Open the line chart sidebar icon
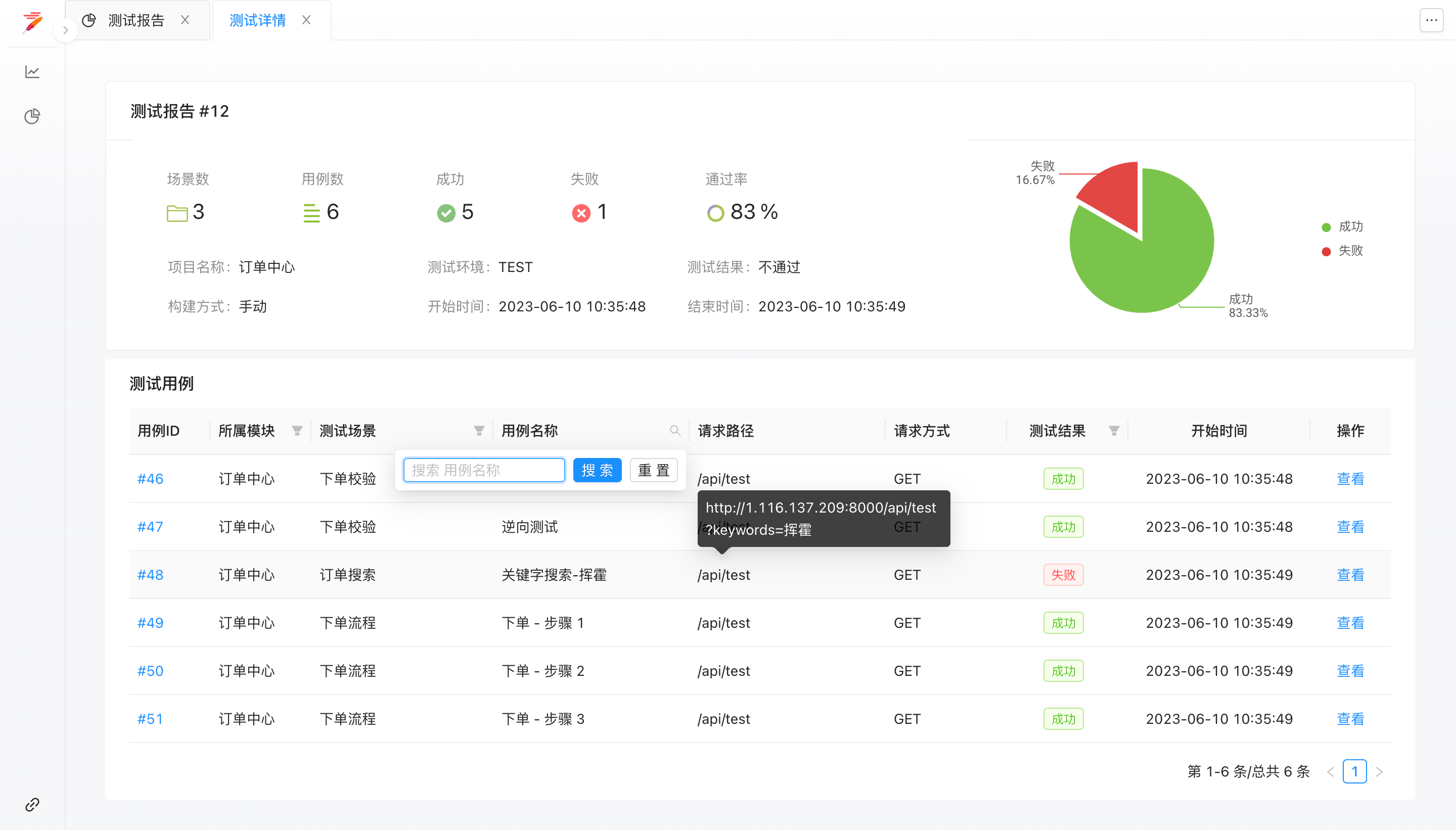This screenshot has width=1456, height=830. [32, 72]
